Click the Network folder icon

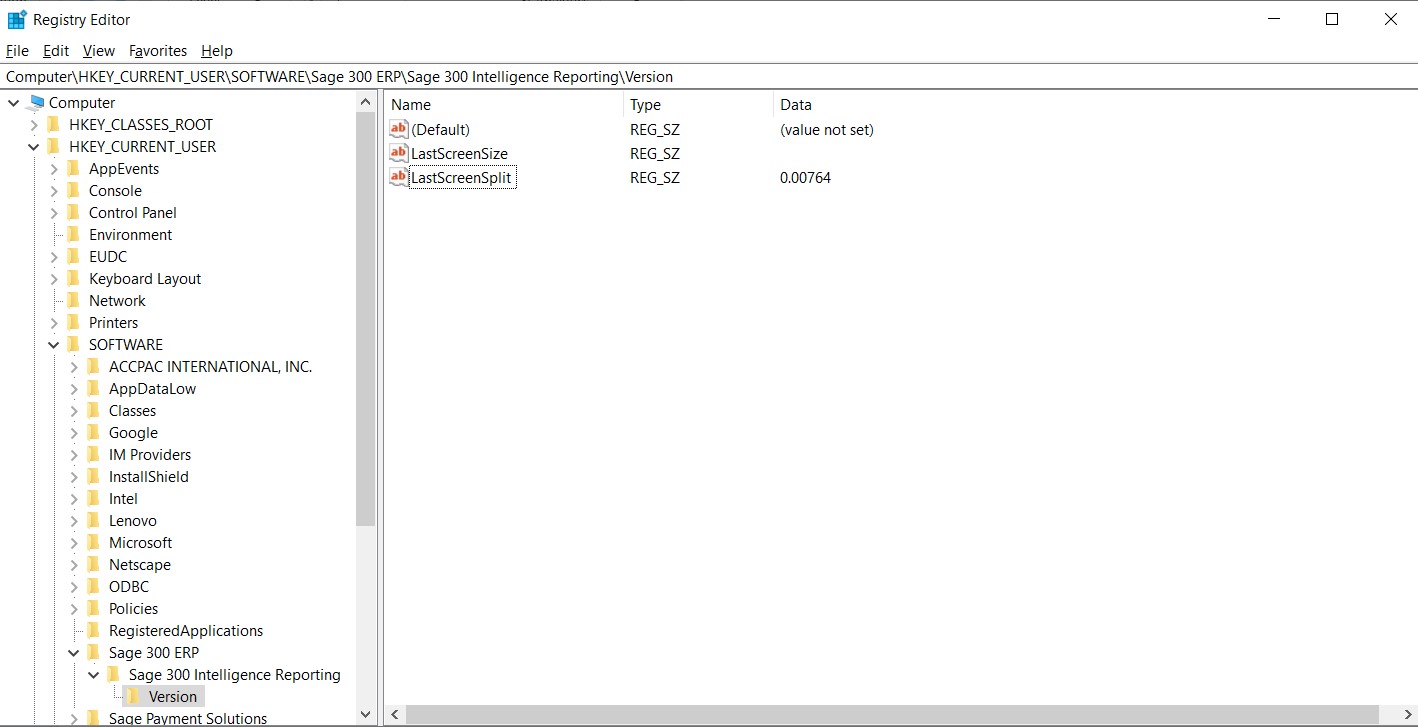tap(74, 300)
